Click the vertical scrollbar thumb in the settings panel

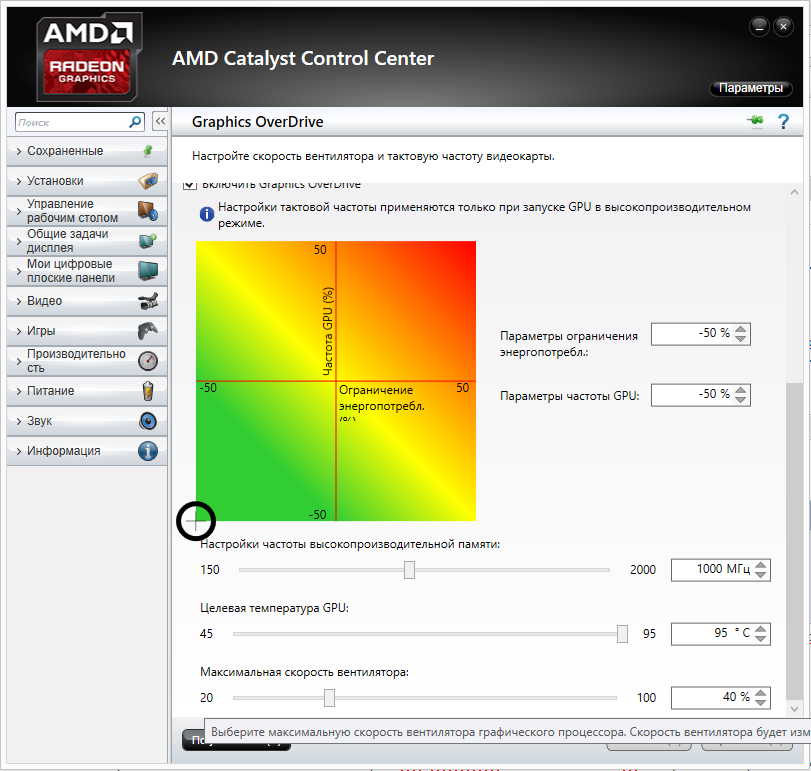tap(794, 542)
